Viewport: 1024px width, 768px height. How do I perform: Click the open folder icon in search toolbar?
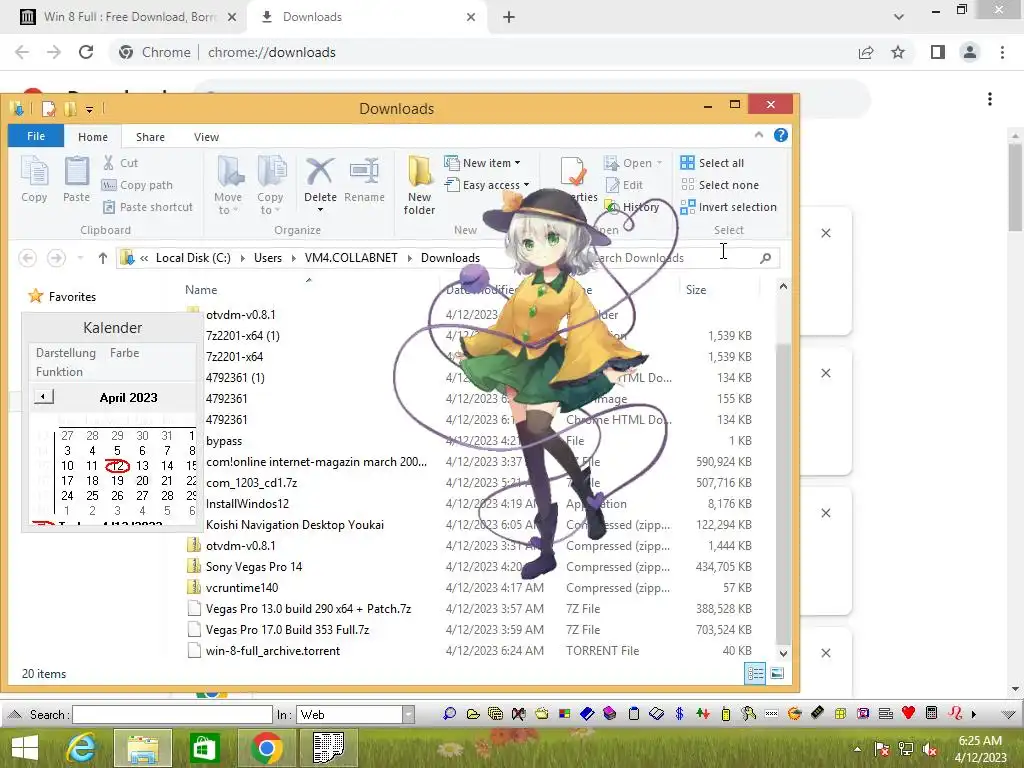click(x=473, y=714)
